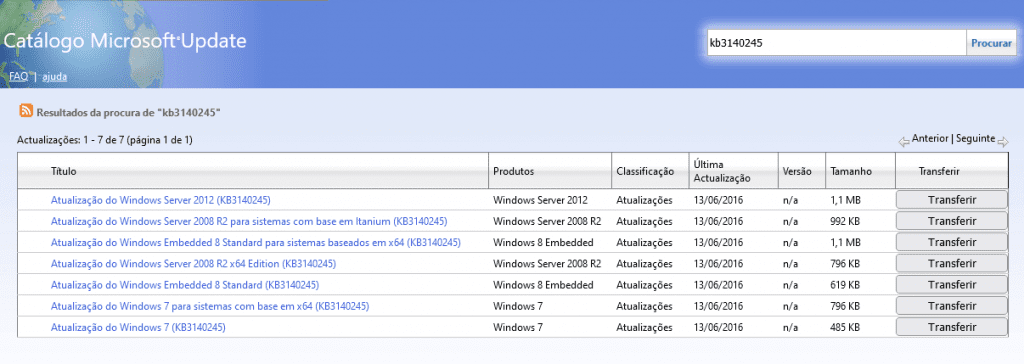The image size is (1024, 364).
Task: Sort by Produtos column header
Action: click(513, 171)
